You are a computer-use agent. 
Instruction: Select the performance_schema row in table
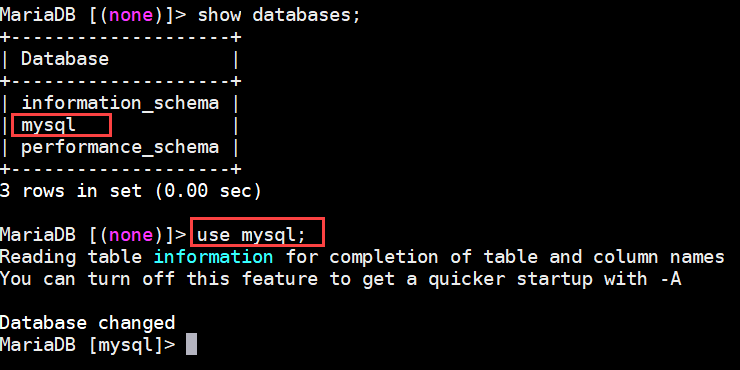coord(120,147)
